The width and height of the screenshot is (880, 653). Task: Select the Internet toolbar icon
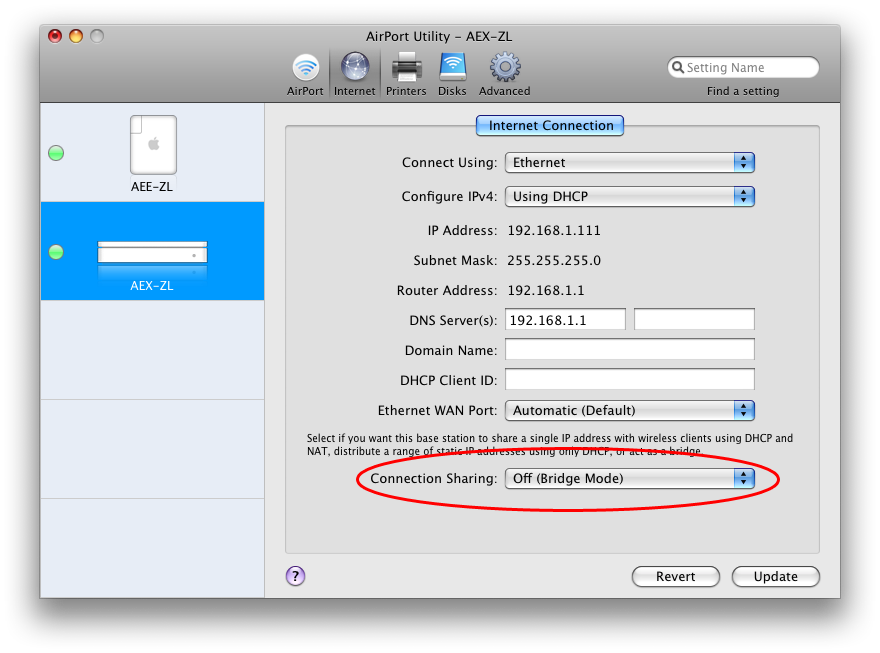pyautogui.click(x=355, y=75)
